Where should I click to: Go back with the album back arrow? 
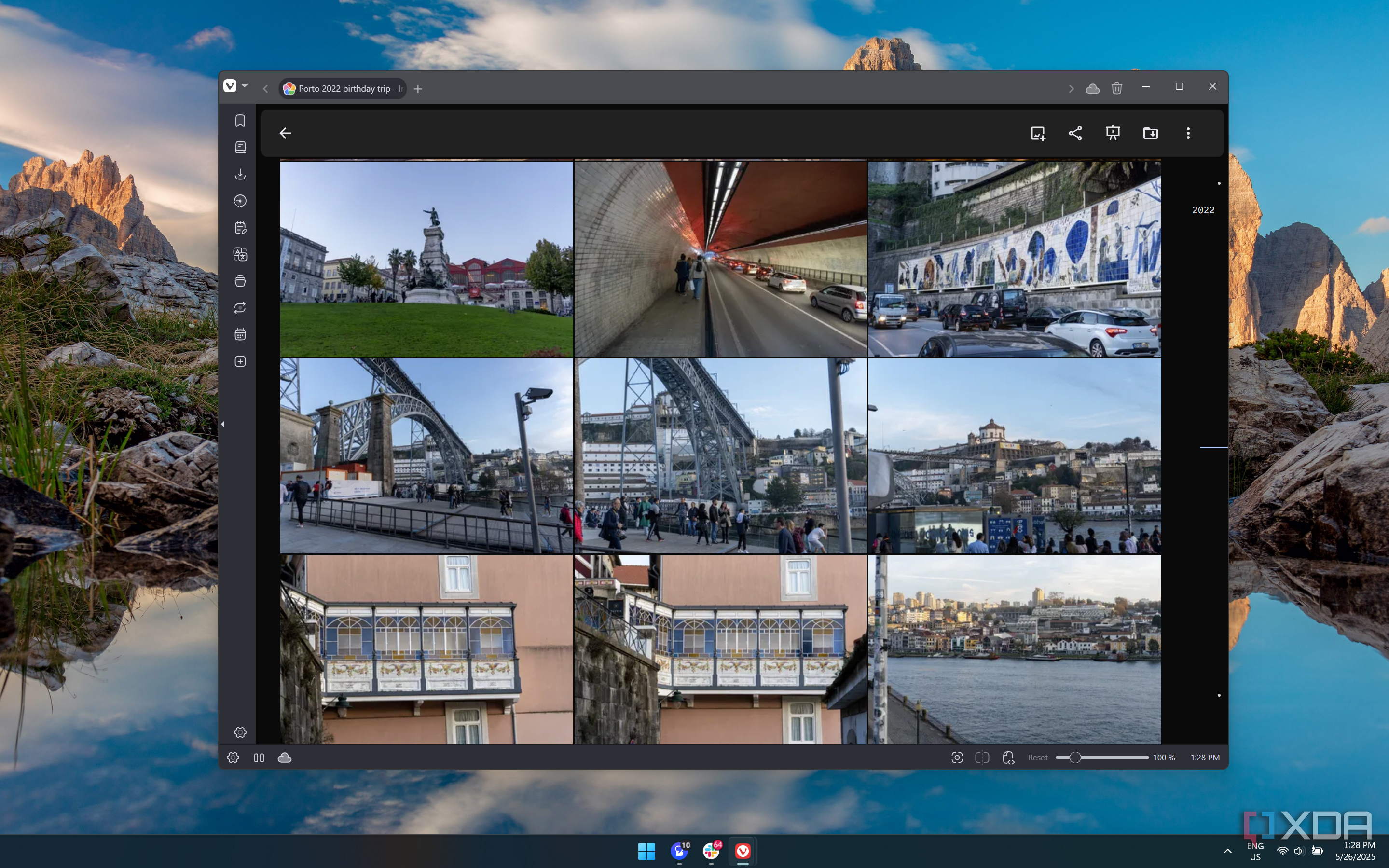point(285,133)
